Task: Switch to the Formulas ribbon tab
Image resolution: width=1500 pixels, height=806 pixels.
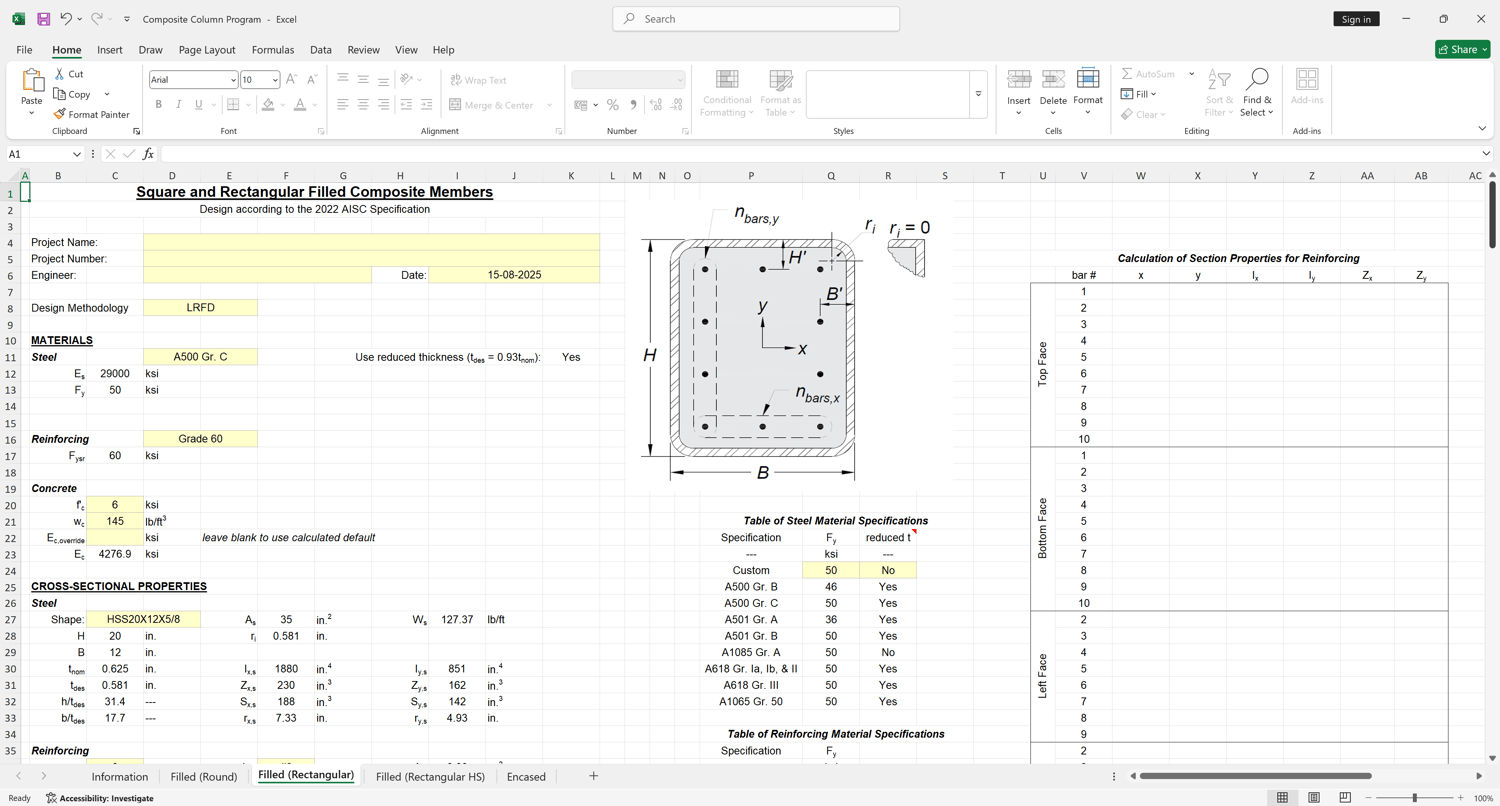Action: 273,49
